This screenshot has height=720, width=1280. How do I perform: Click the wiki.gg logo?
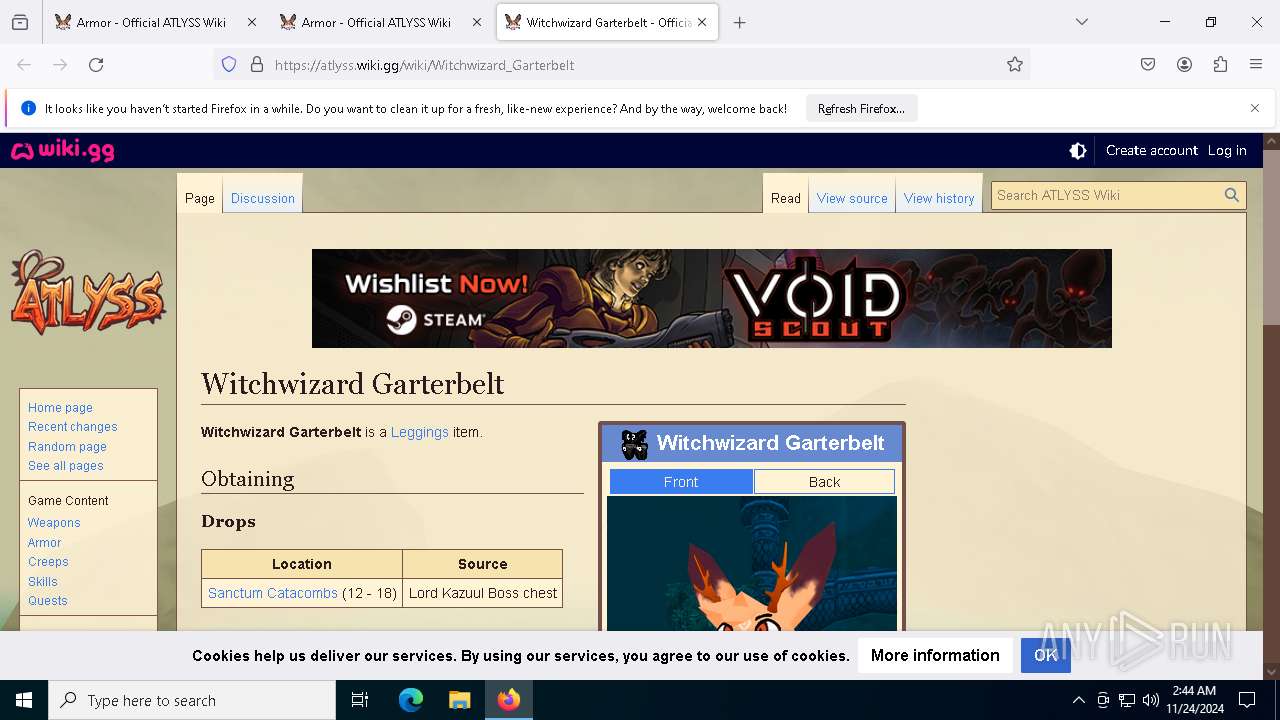pos(62,151)
